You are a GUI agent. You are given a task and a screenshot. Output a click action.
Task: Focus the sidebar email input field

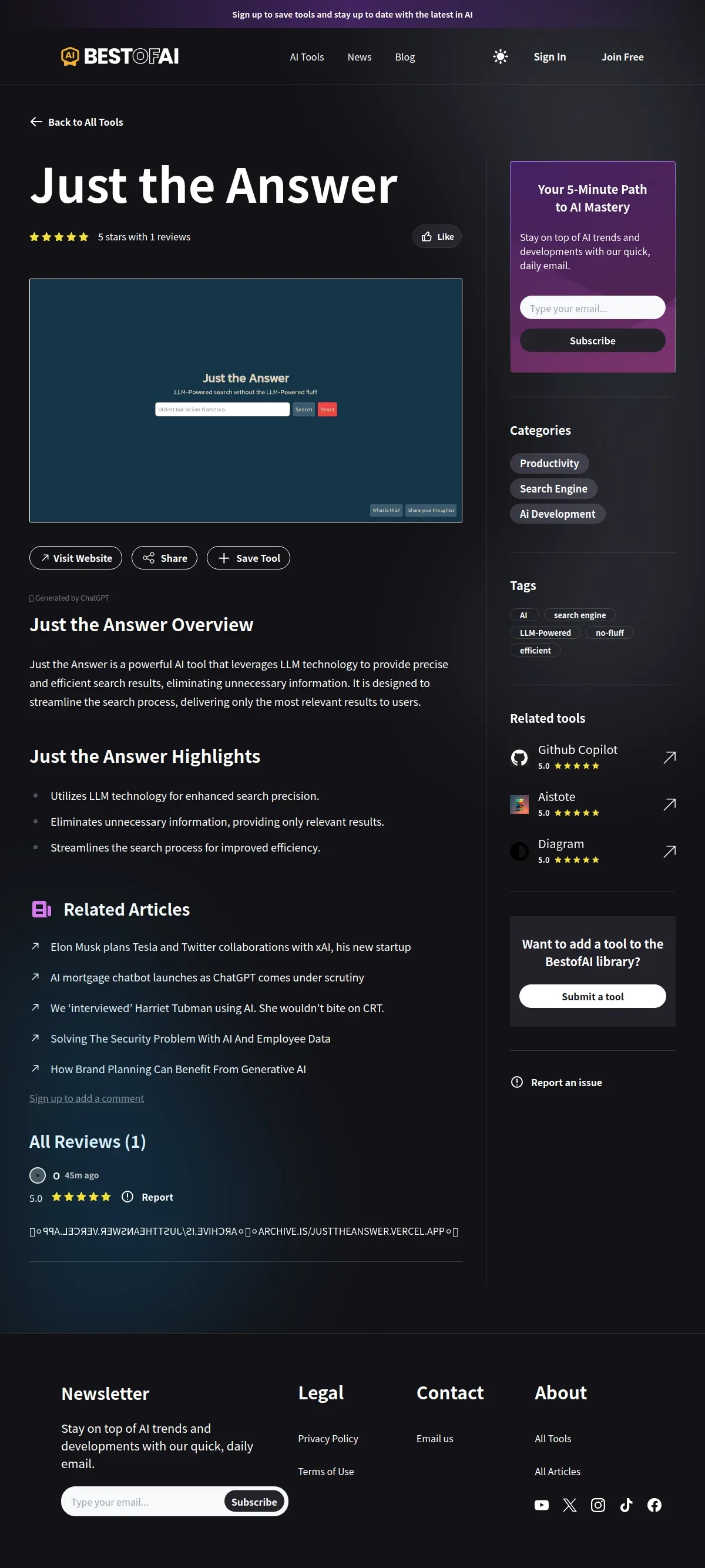click(x=592, y=308)
